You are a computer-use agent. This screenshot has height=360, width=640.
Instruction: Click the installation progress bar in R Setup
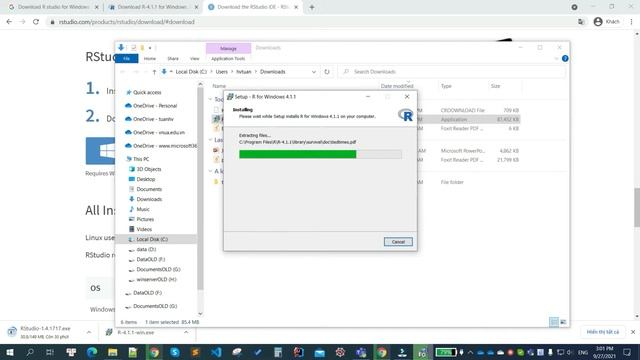coord(320,154)
